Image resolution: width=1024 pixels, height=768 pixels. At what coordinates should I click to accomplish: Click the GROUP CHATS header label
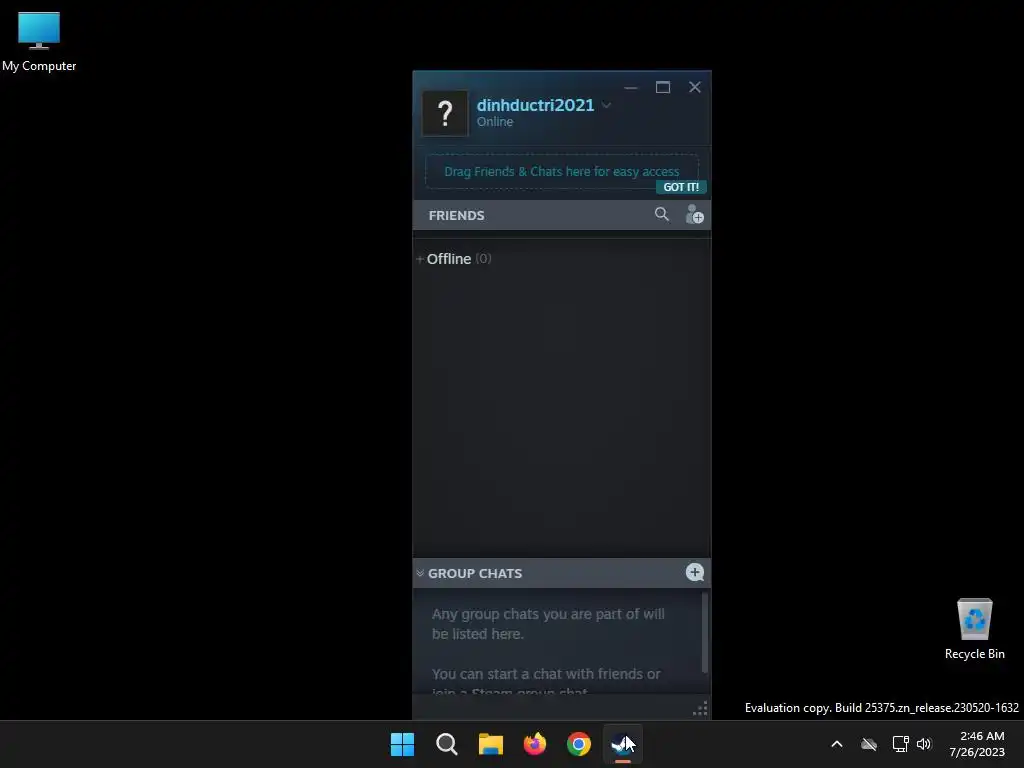point(475,573)
